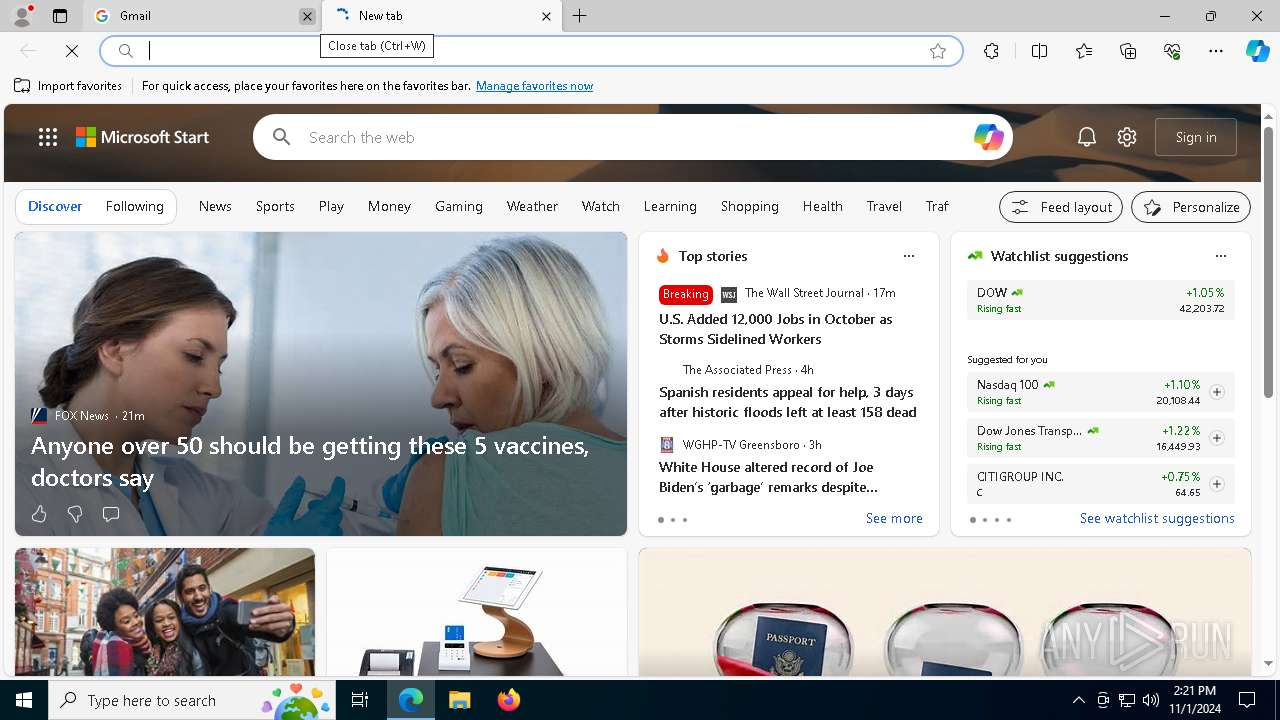The width and height of the screenshot is (1280, 720).
Task: Open the U.S. Added 12,000 Jobs story
Action: click(776, 329)
